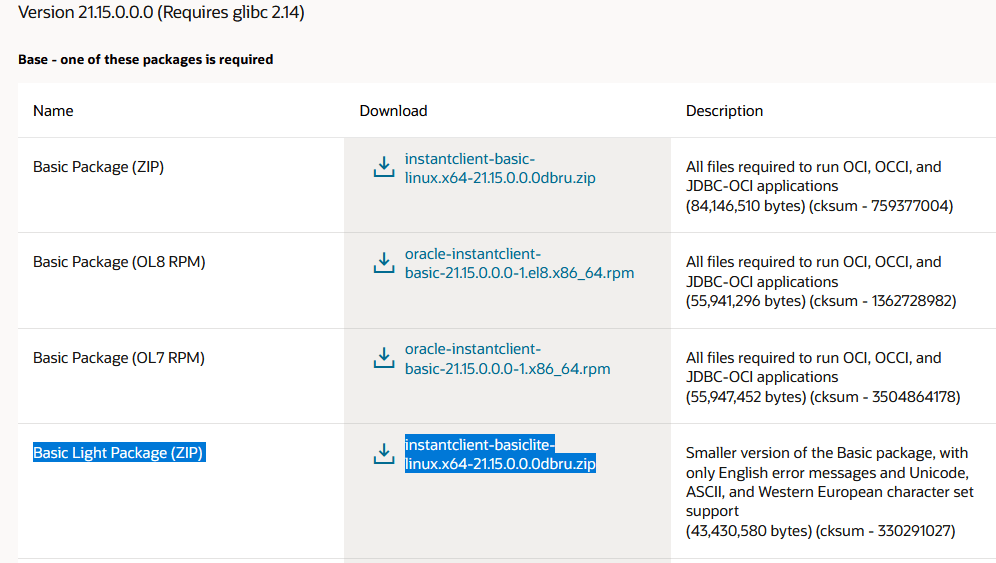This screenshot has width=996, height=563.
Task: Click download icon for OL7 RPM package
Action: (384, 358)
